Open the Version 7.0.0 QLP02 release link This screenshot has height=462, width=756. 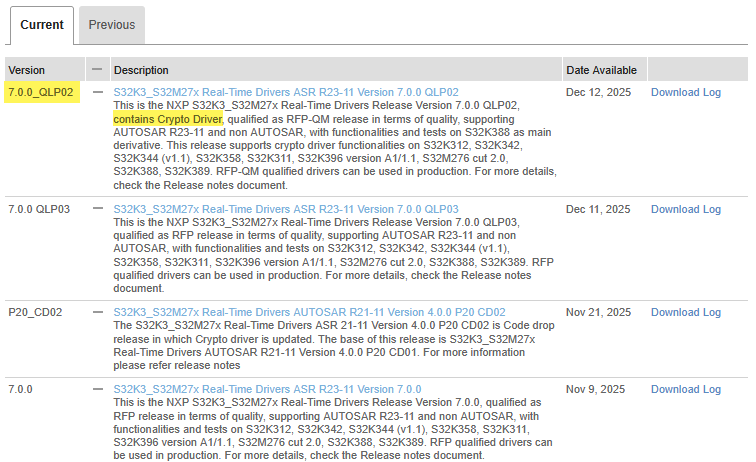(x=286, y=92)
